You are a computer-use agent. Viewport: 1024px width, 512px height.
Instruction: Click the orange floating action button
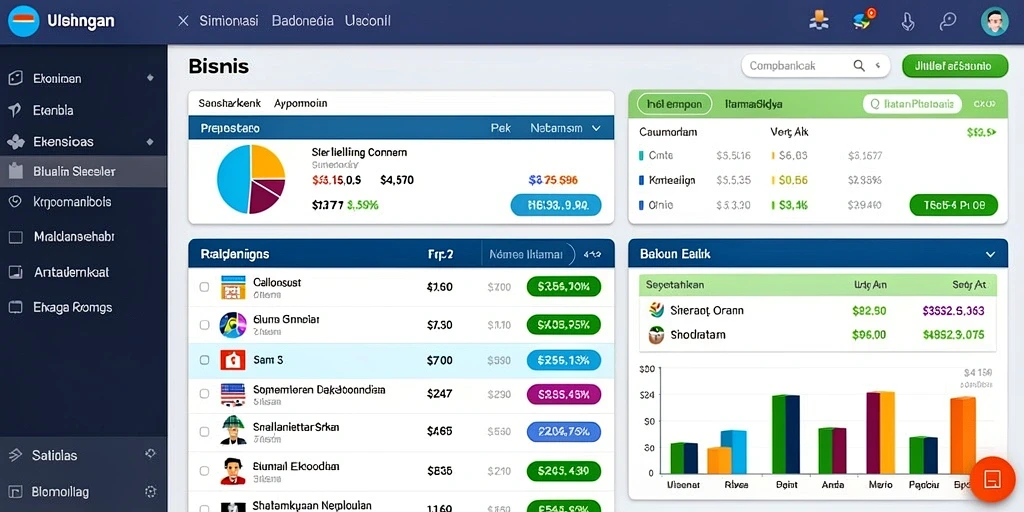pos(992,479)
